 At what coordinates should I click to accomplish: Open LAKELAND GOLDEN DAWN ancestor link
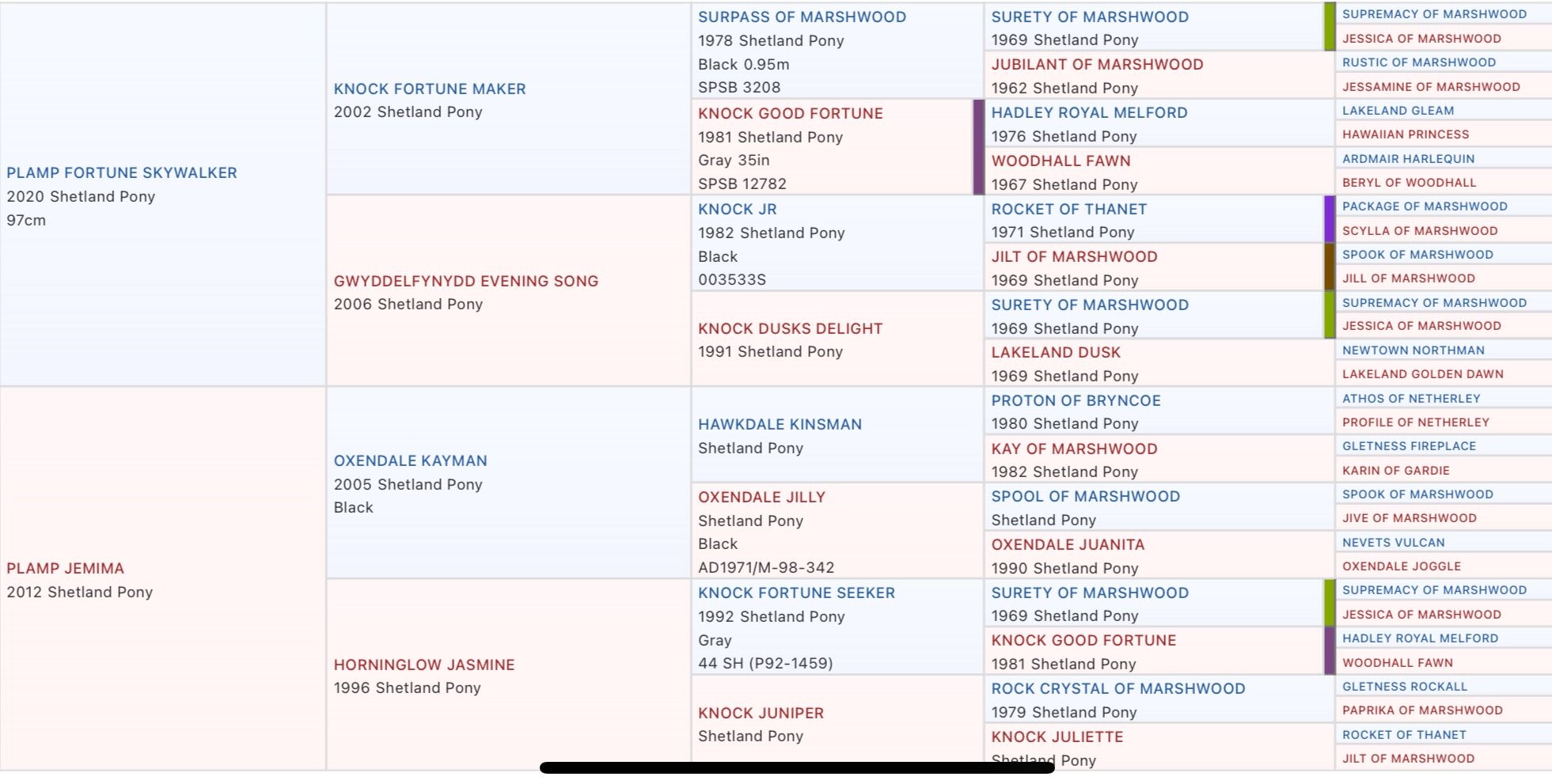click(x=1422, y=374)
